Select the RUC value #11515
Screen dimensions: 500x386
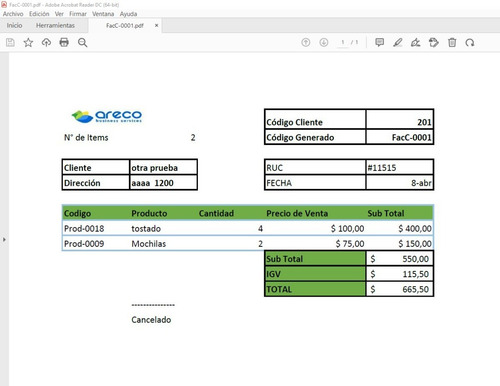point(382,168)
